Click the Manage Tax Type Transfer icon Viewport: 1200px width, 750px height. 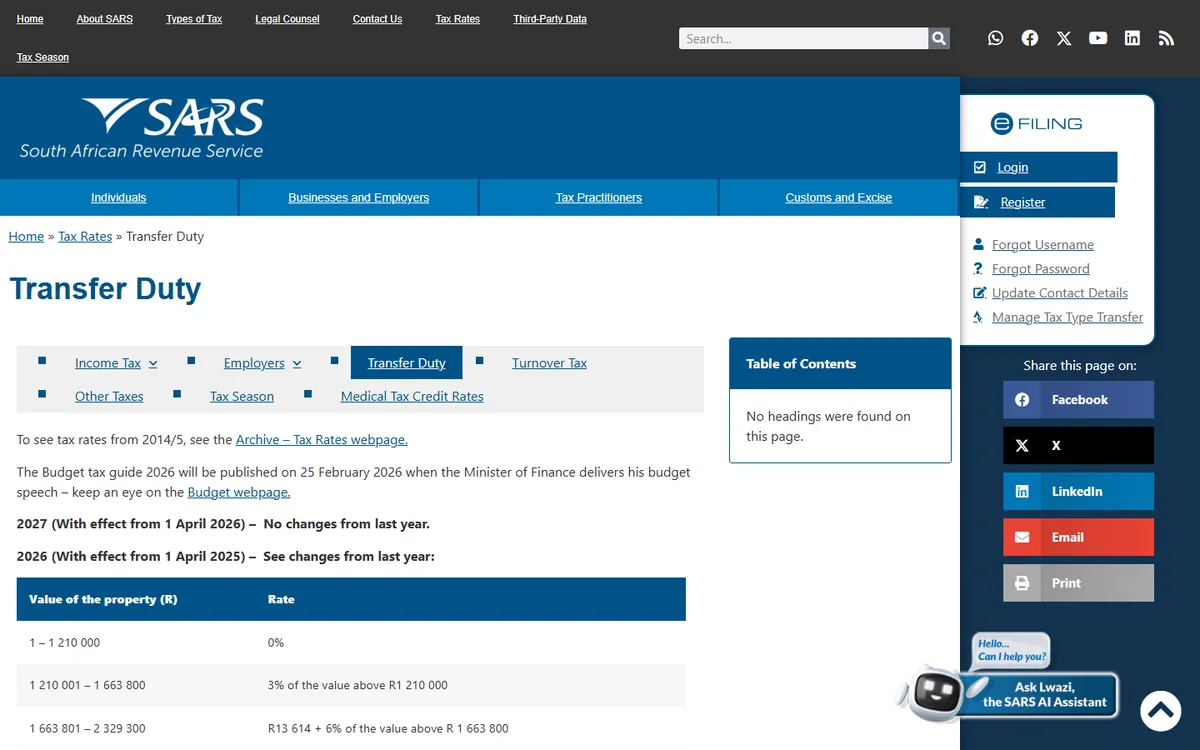(x=979, y=317)
